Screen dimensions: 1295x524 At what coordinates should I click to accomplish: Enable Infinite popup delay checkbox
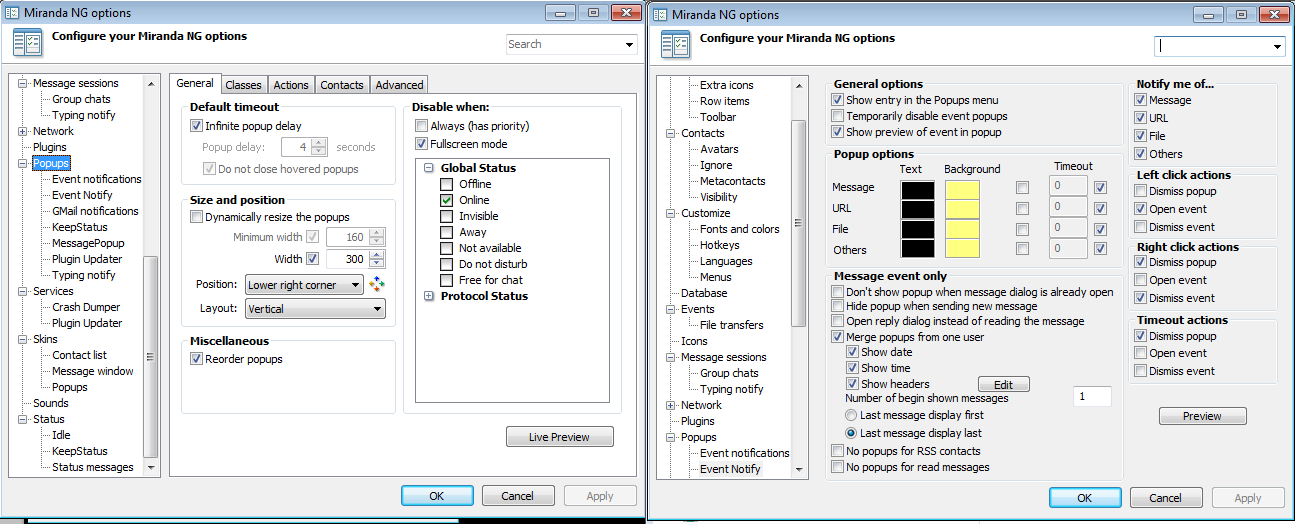click(x=196, y=126)
